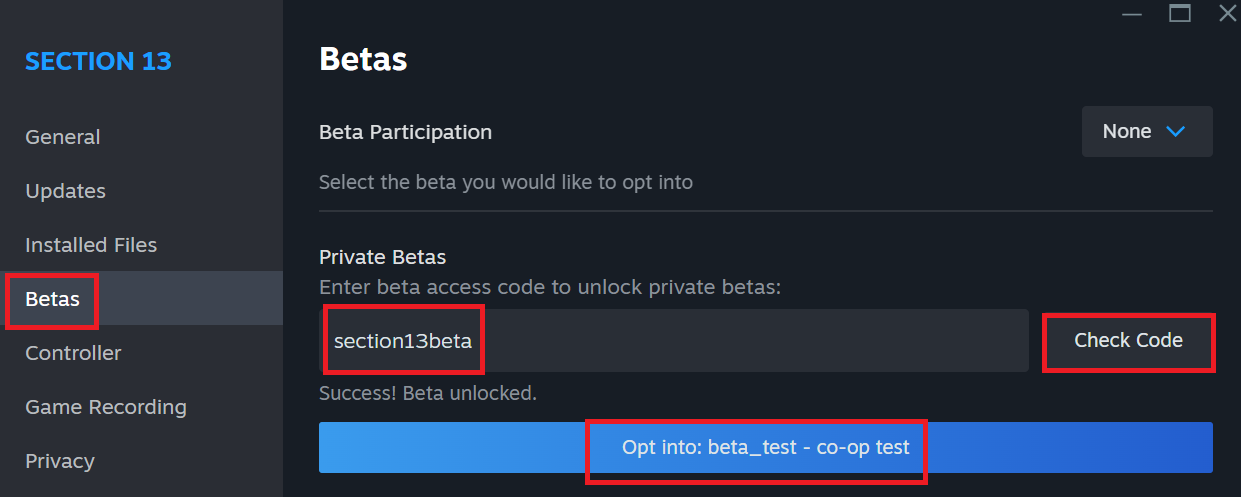Click the Betas page heading
This screenshot has width=1241, height=497.
[363, 59]
